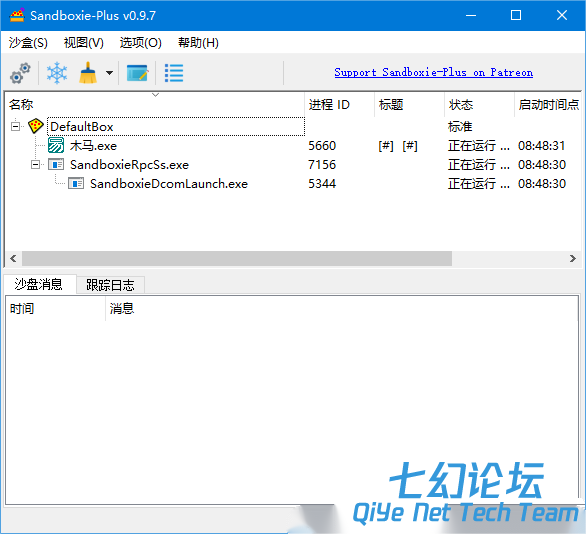Image resolution: width=586 pixels, height=534 pixels.
Task: Open the cleanup broom dropdown arrow
Action: coord(110,73)
